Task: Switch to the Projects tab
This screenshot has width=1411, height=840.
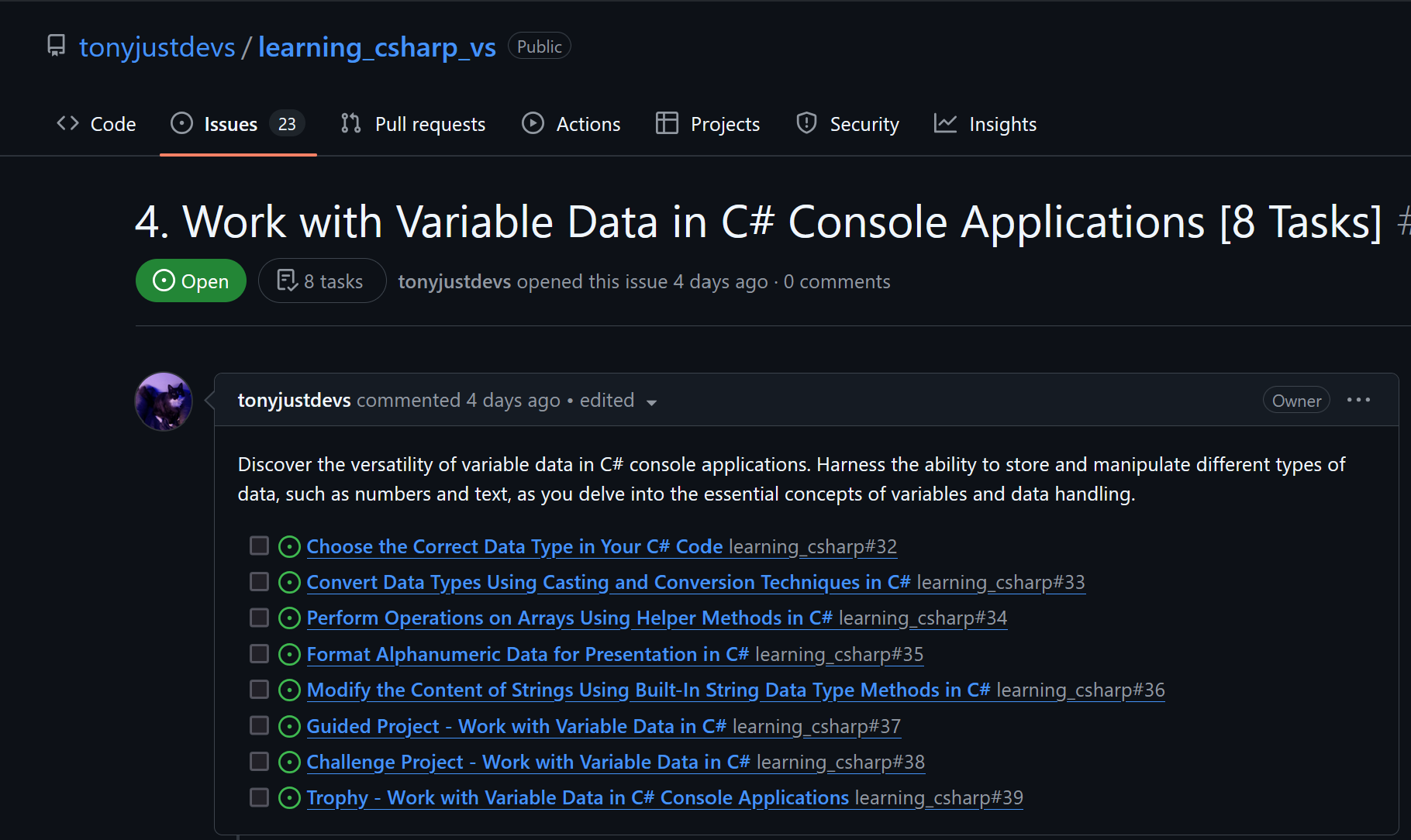Action: tap(708, 124)
